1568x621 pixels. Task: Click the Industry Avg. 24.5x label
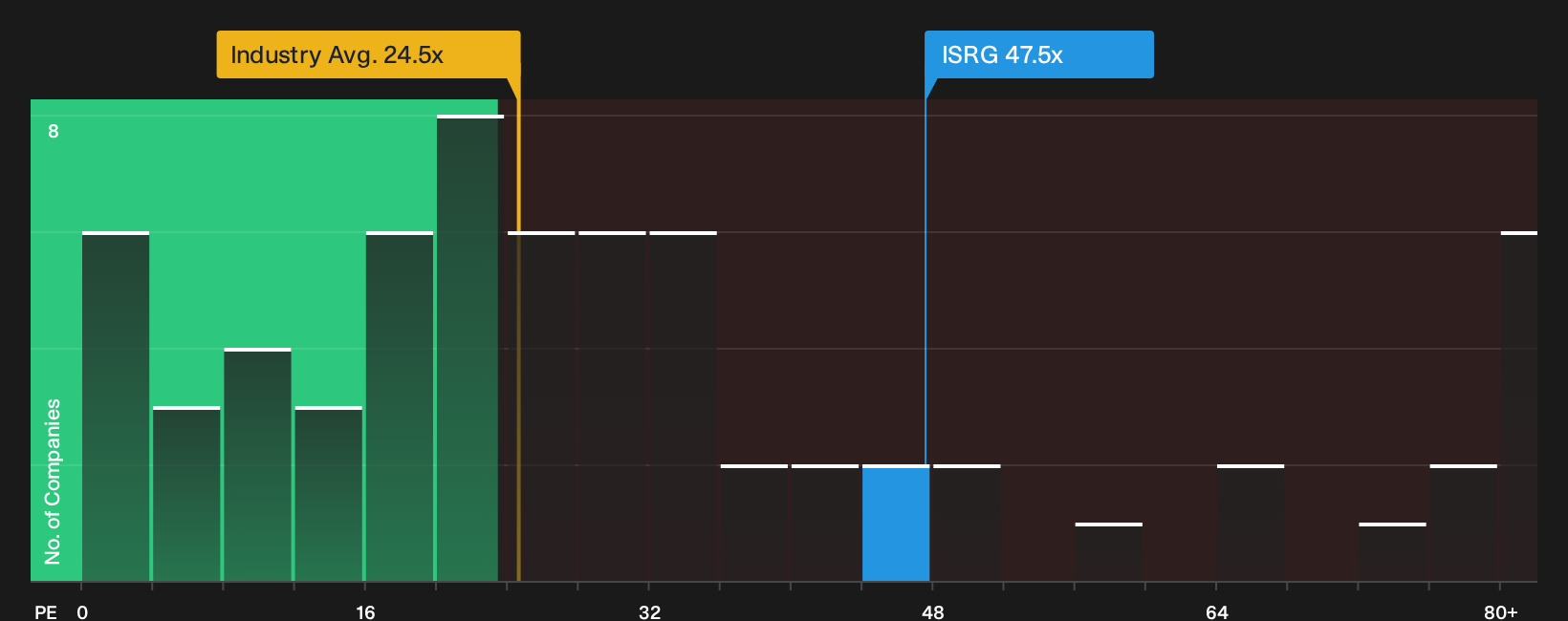click(x=368, y=54)
